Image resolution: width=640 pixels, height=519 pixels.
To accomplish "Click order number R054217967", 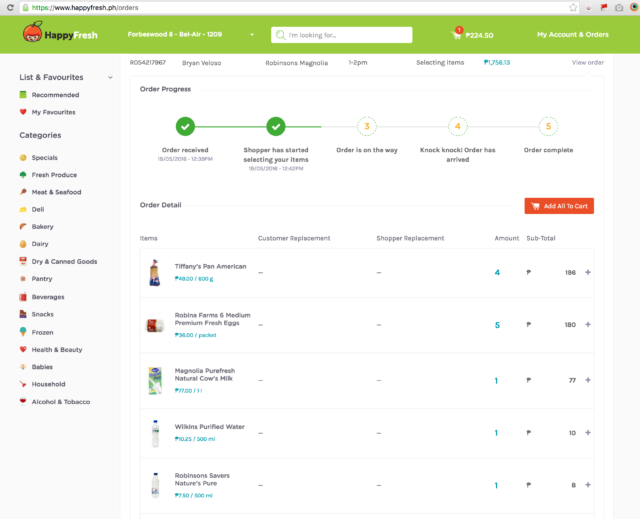I will point(148,62).
